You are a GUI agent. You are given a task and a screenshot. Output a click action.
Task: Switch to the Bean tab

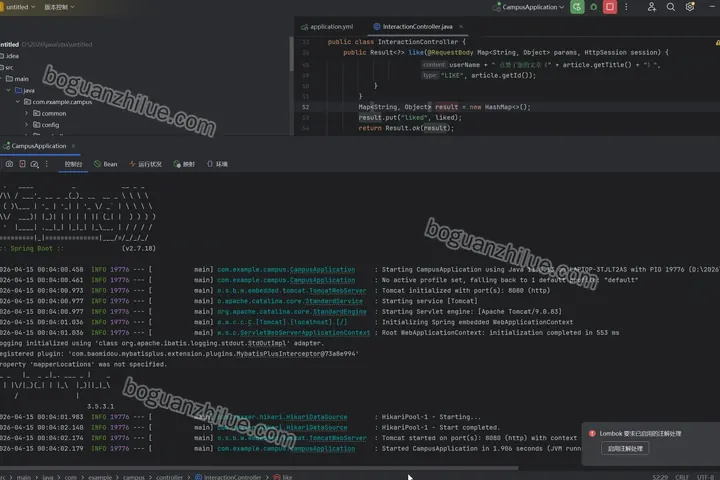point(106,164)
